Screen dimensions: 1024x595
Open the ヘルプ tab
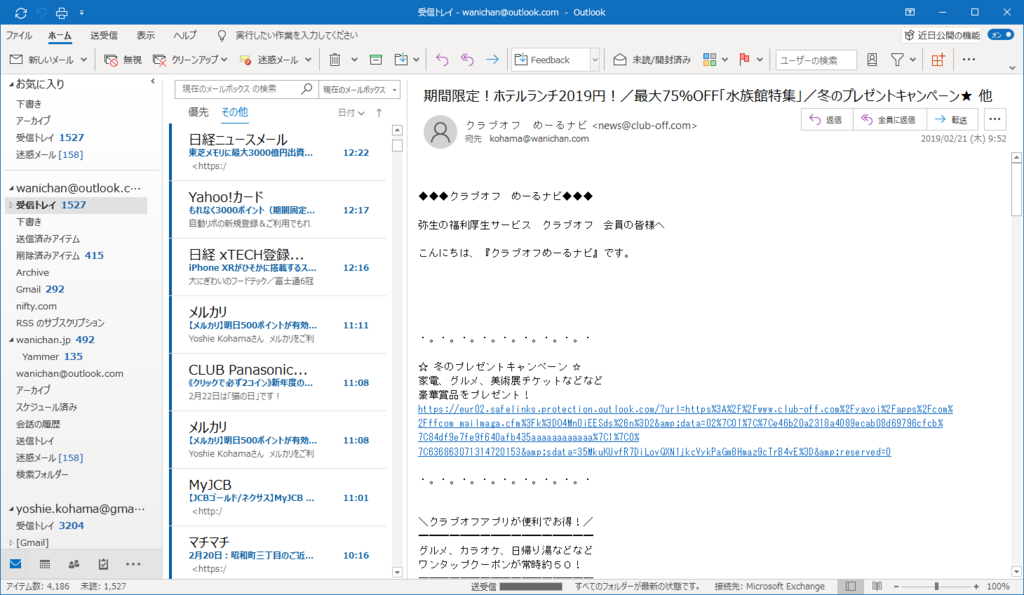coord(185,35)
